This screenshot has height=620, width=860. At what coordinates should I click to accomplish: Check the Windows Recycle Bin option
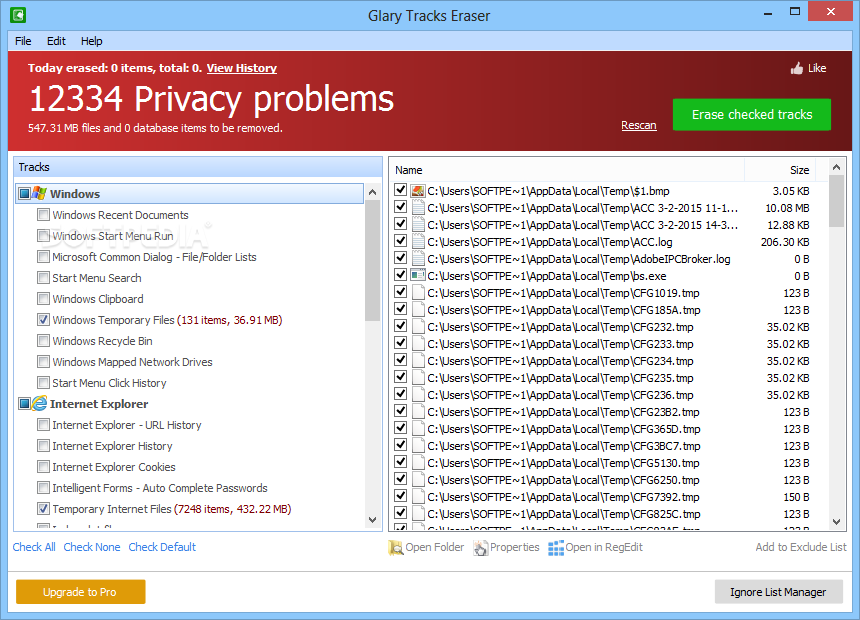(43, 340)
